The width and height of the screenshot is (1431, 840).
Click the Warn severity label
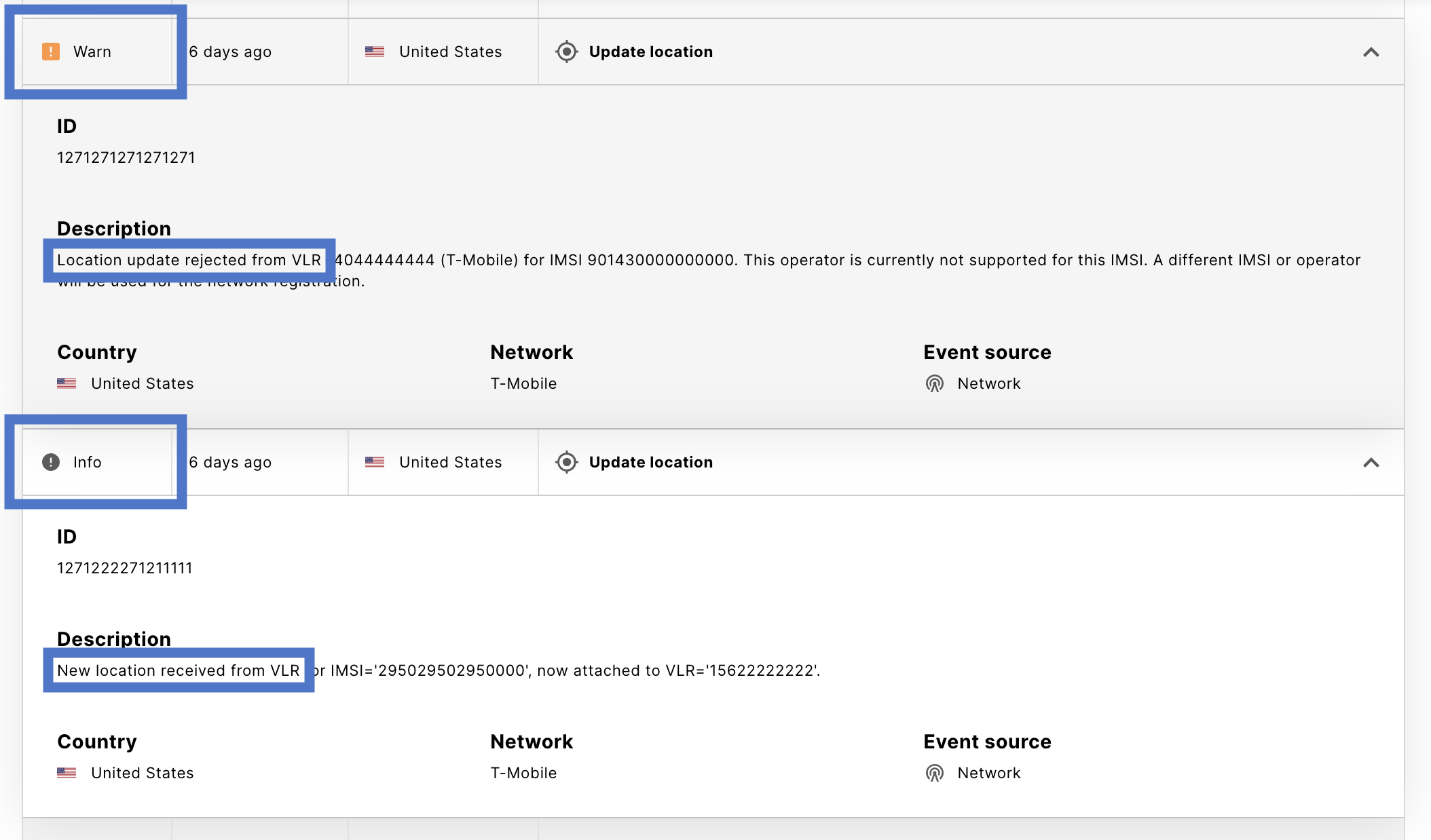[92, 52]
